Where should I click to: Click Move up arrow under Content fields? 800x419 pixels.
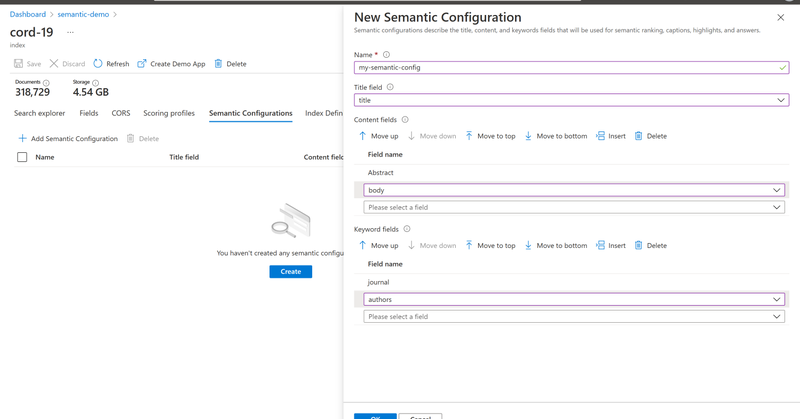click(363, 136)
